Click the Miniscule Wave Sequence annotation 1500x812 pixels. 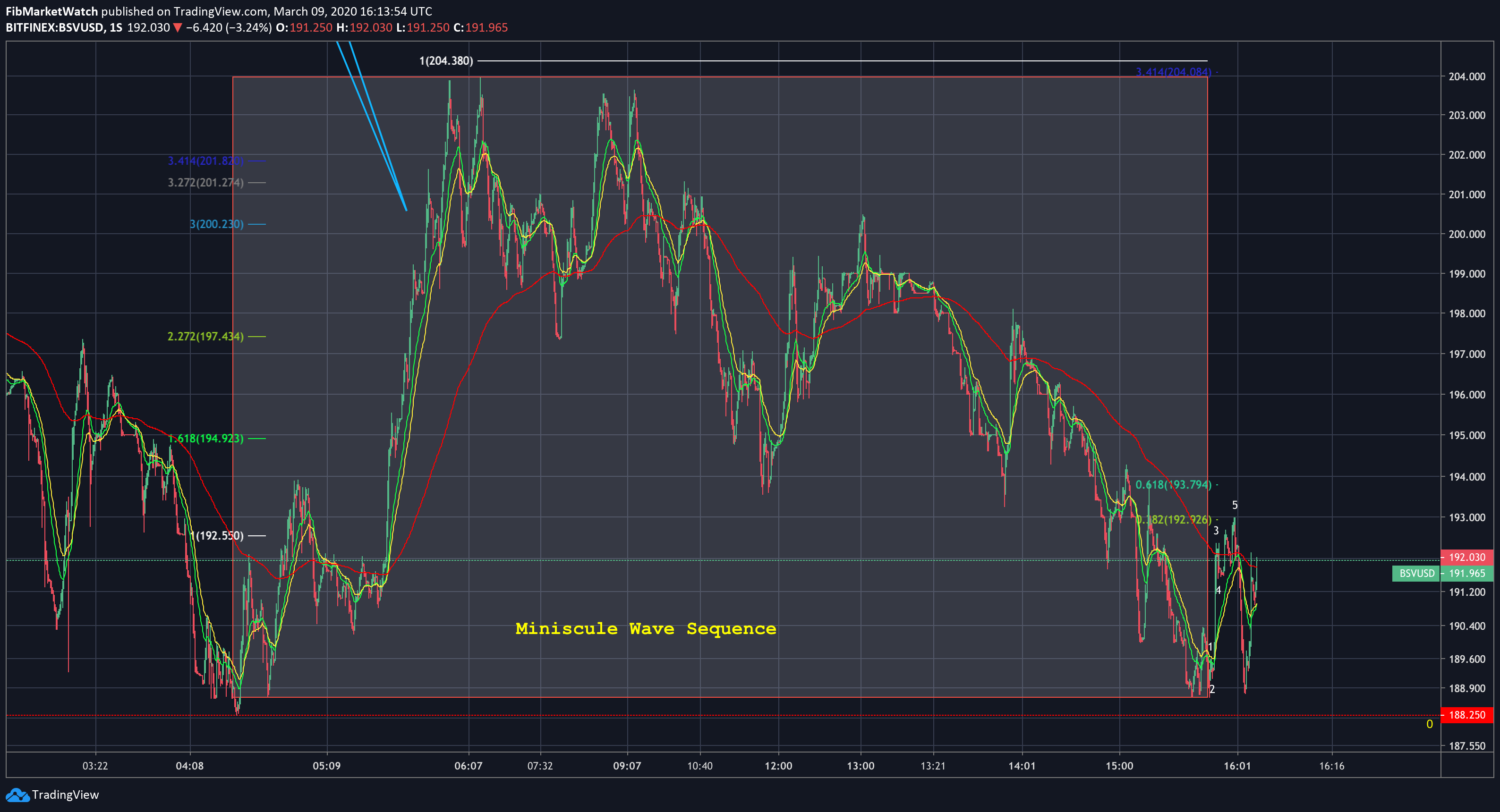(646, 629)
